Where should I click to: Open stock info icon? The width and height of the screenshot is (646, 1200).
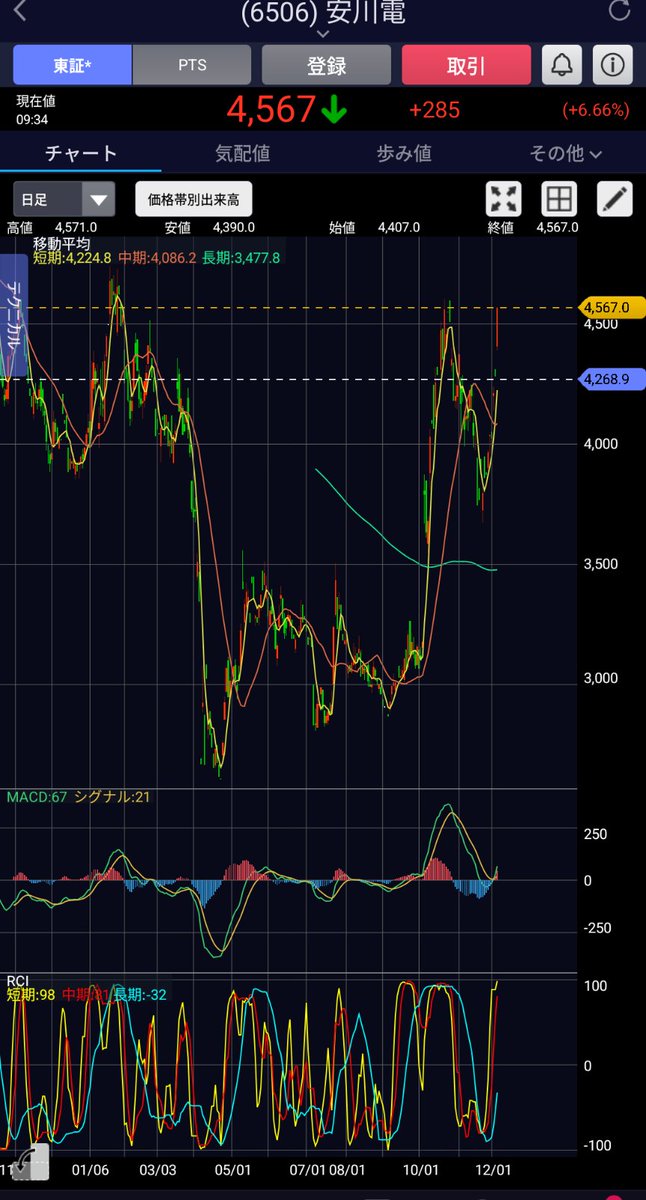click(613, 65)
